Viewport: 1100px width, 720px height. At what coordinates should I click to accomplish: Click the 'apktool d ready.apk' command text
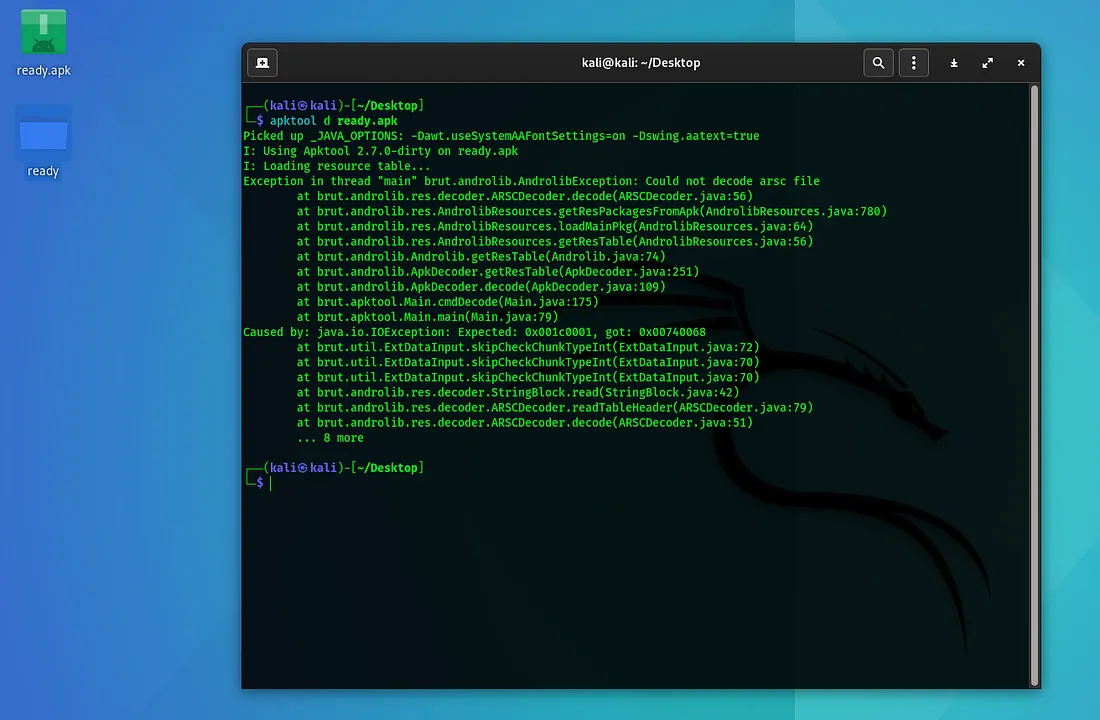333,121
